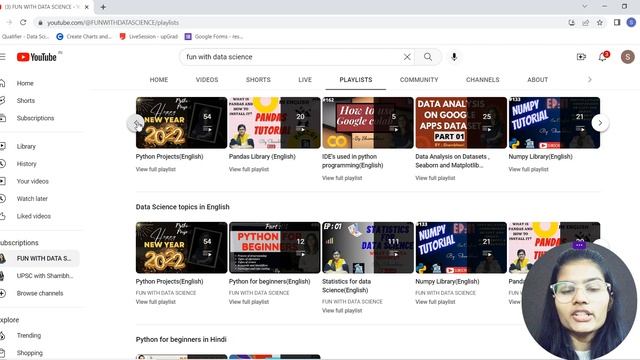
Task: Open Liked videos in sidebar
Action: pyautogui.click(x=33, y=216)
